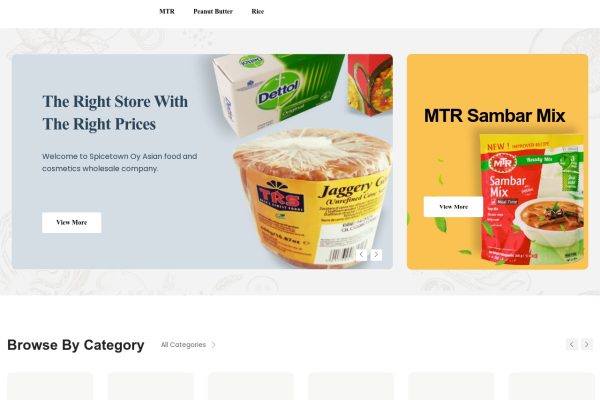
Task: Open the All Categories link
Action: point(183,344)
